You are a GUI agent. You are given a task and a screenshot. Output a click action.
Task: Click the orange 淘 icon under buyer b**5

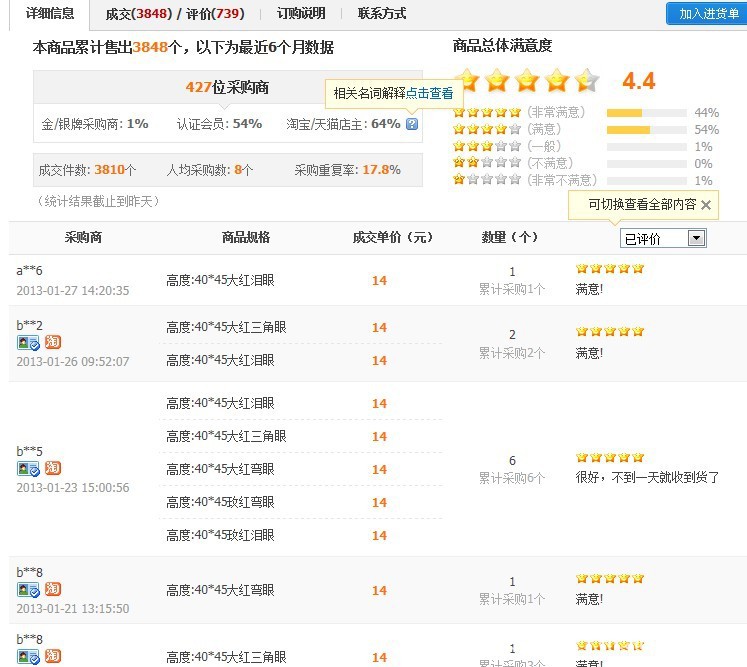(x=52, y=468)
